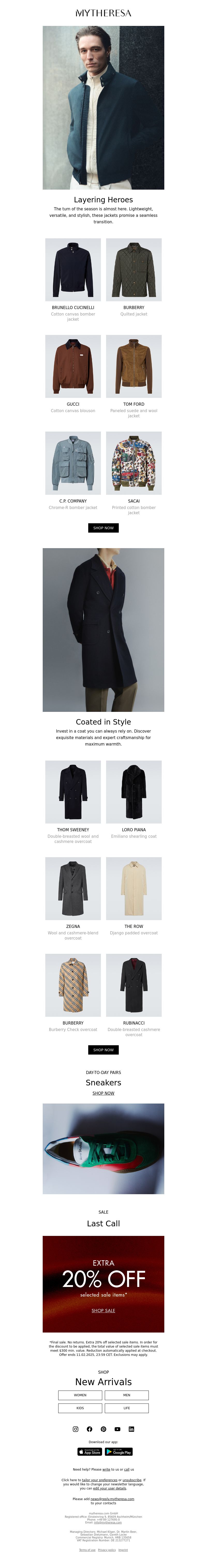Click the Sneakers SHOP NOW link
Viewport: 207px width, 1568px height.
[x=103, y=1093]
